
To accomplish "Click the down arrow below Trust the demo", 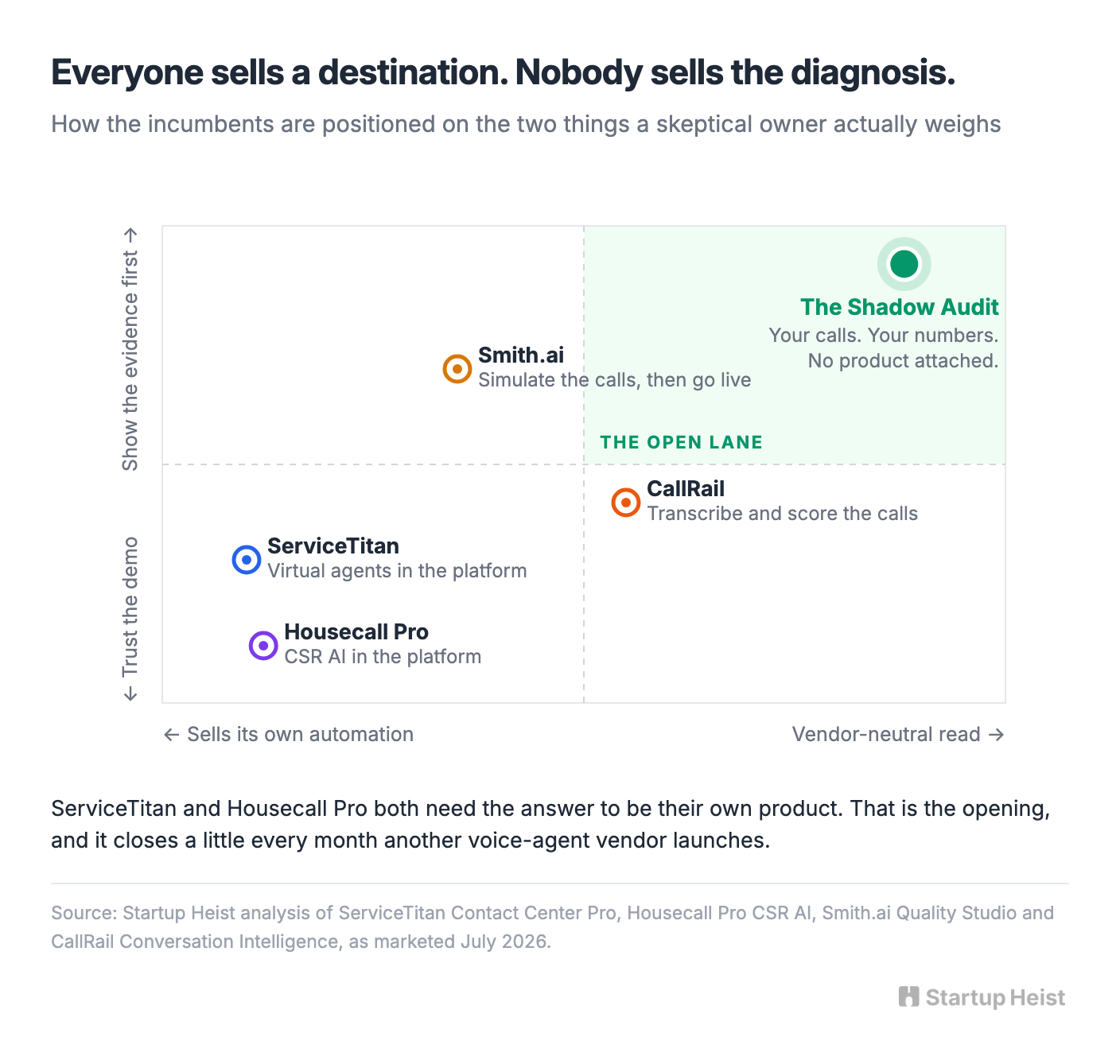I will tap(130, 693).
